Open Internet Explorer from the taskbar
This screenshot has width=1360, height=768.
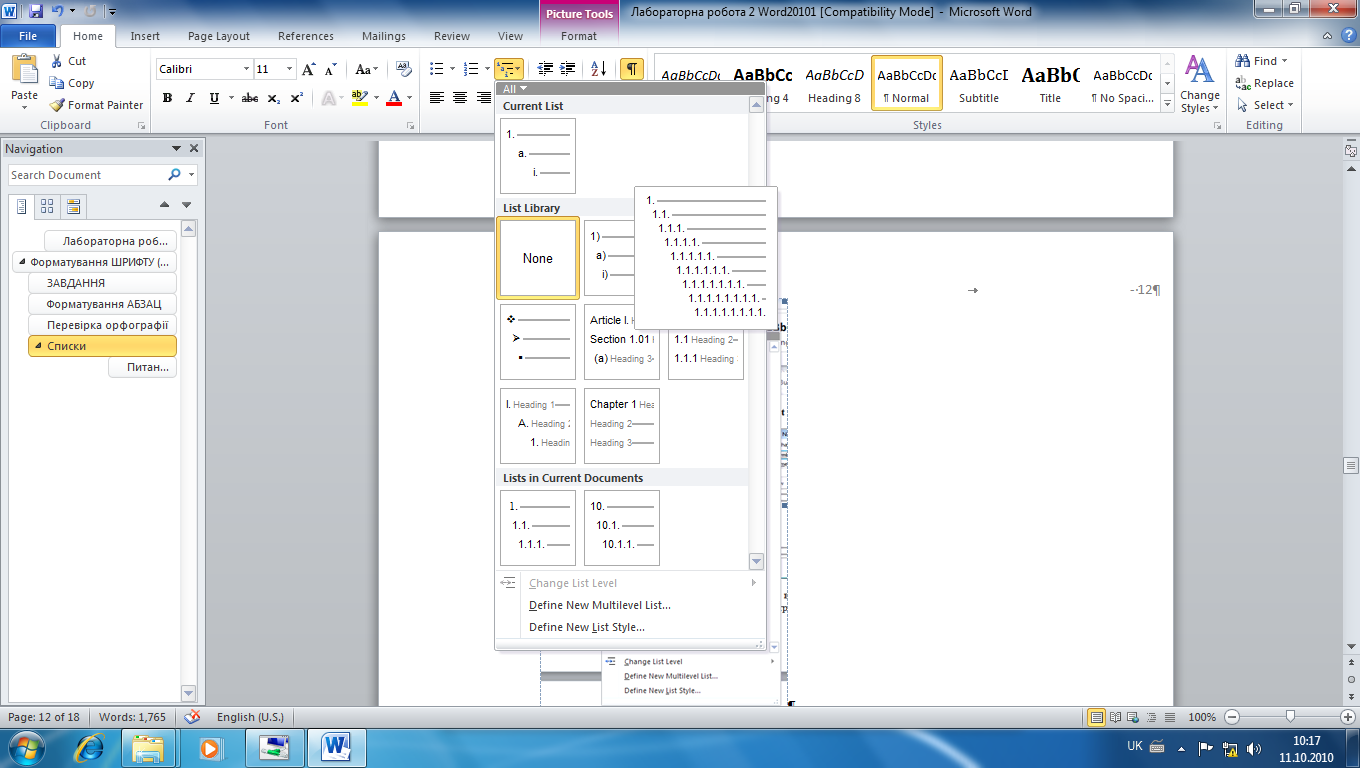click(91, 746)
